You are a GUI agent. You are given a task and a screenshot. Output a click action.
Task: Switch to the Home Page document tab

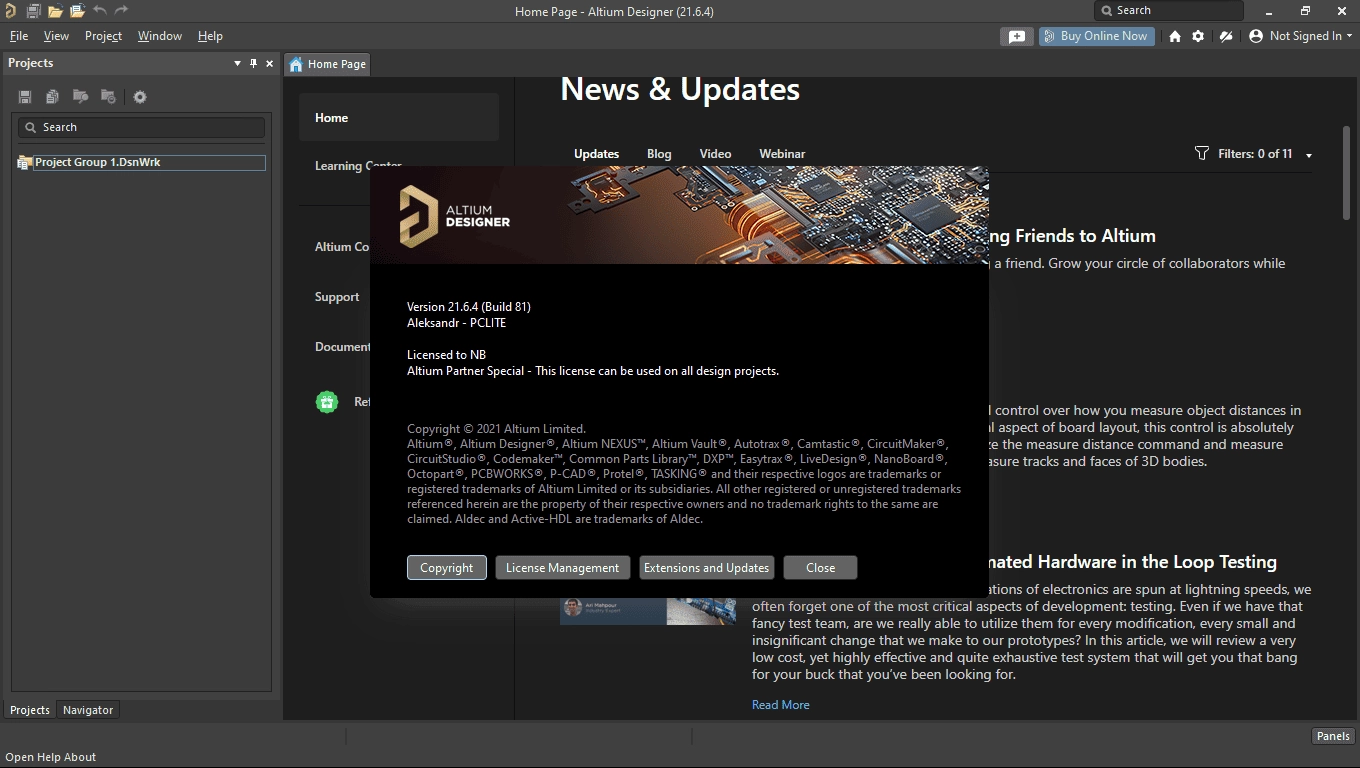328,64
